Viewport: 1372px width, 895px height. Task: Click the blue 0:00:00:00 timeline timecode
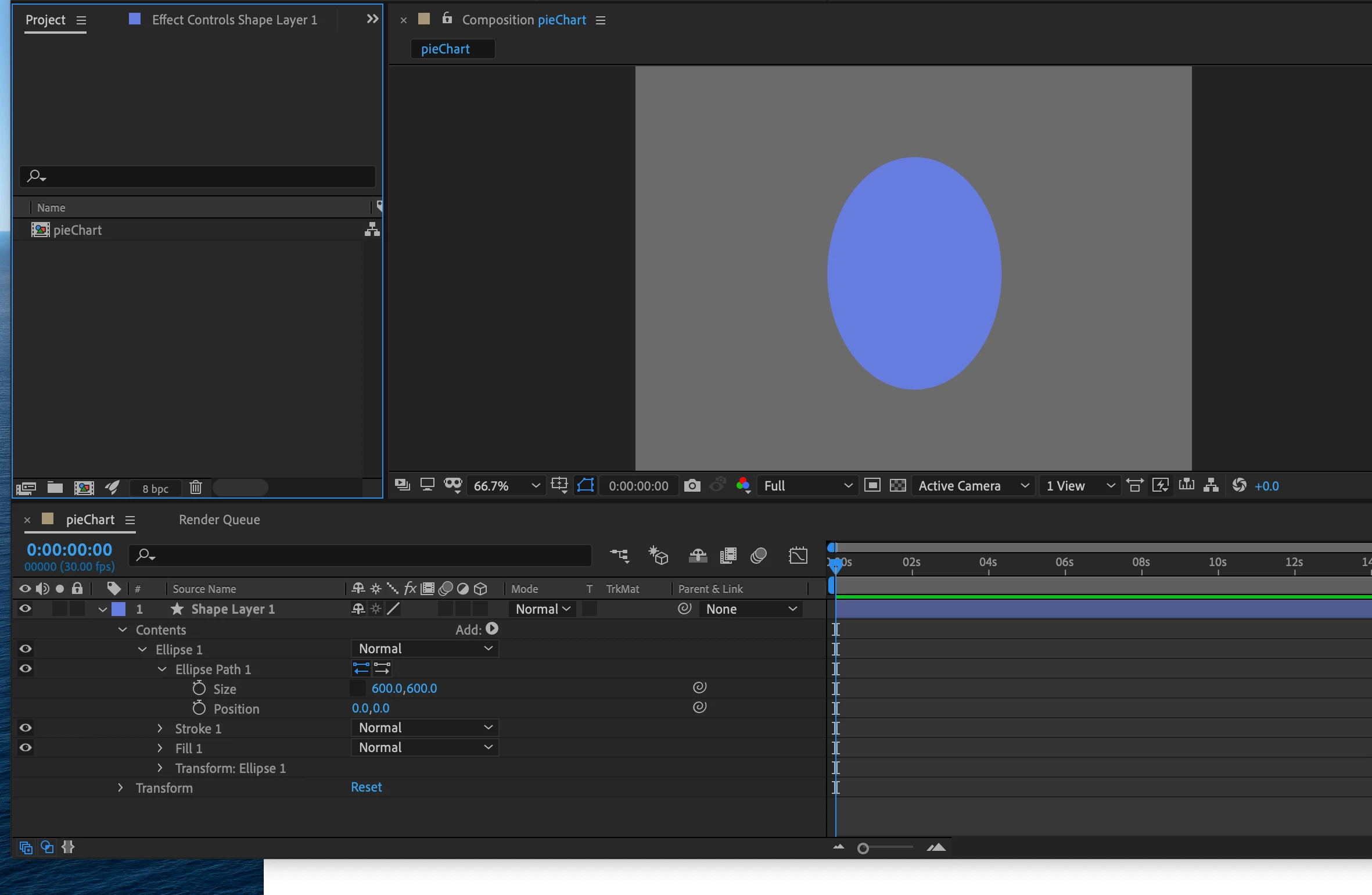pos(70,549)
